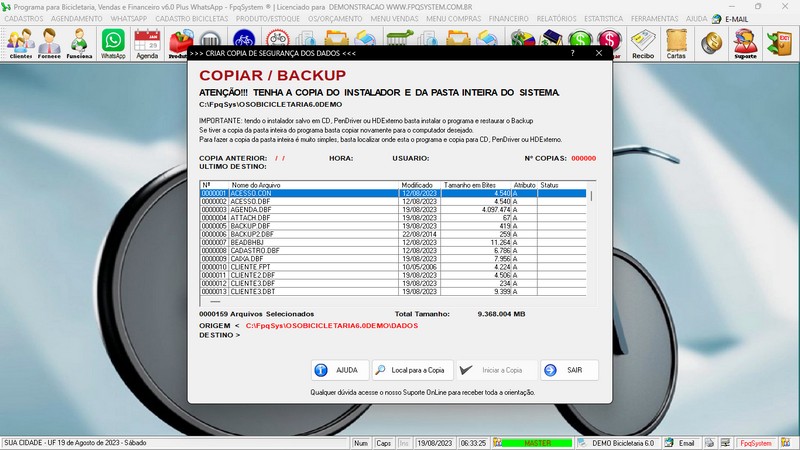Click the SAIR button

[569, 370]
